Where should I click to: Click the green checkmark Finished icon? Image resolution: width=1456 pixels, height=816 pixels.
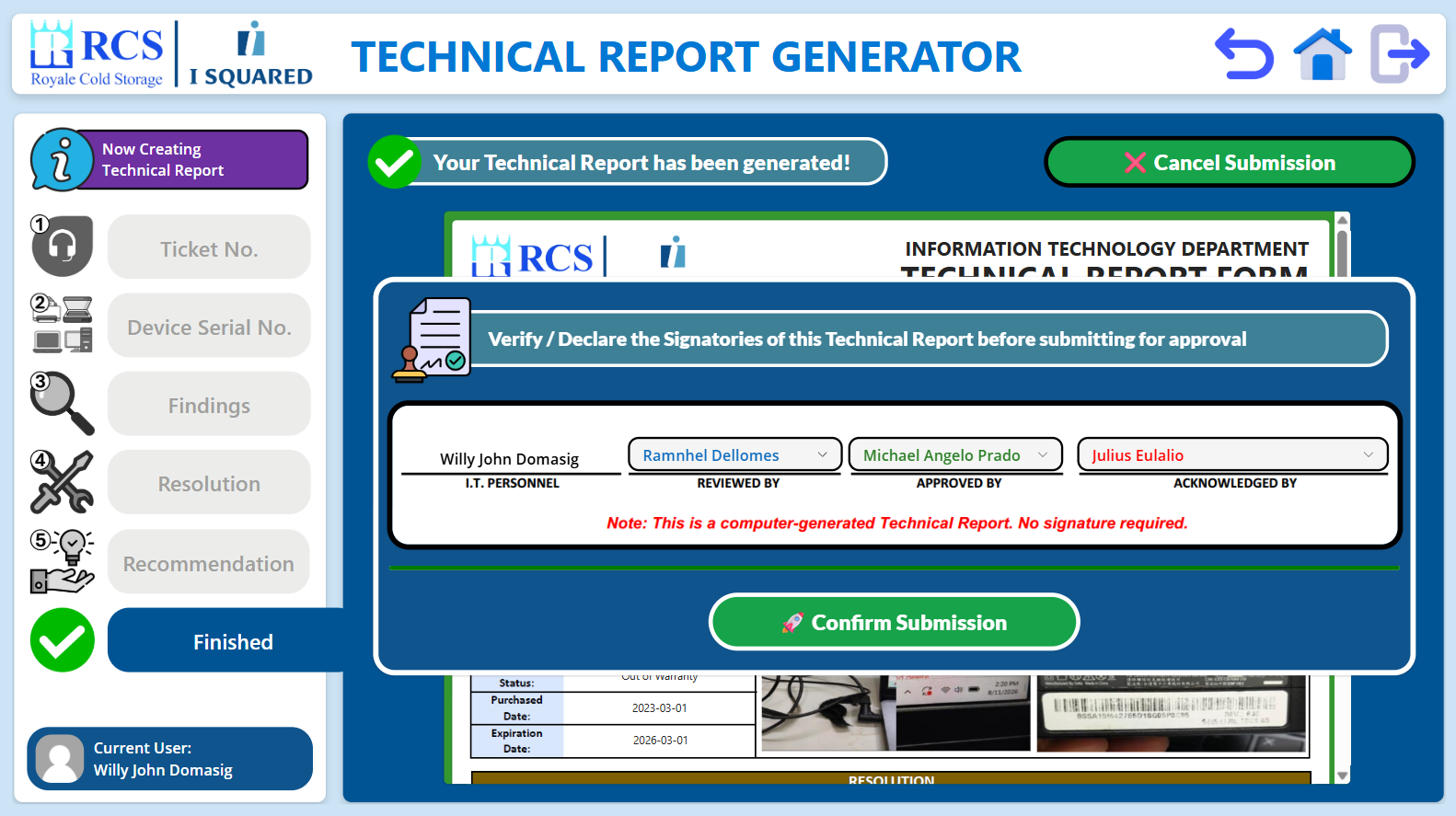click(x=63, y=640)
